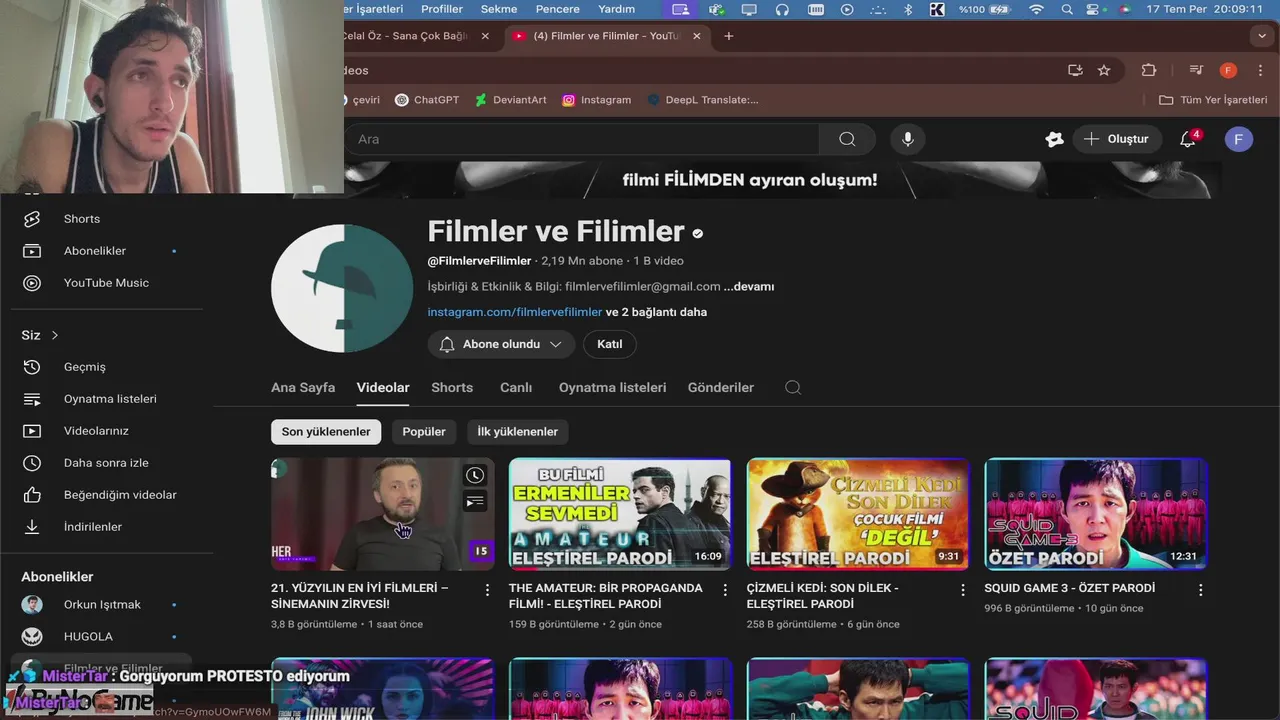Open Pencere menu in menu bar
Image resolution: width=1280 pixels, height=720 pixels.
point(558,9)
